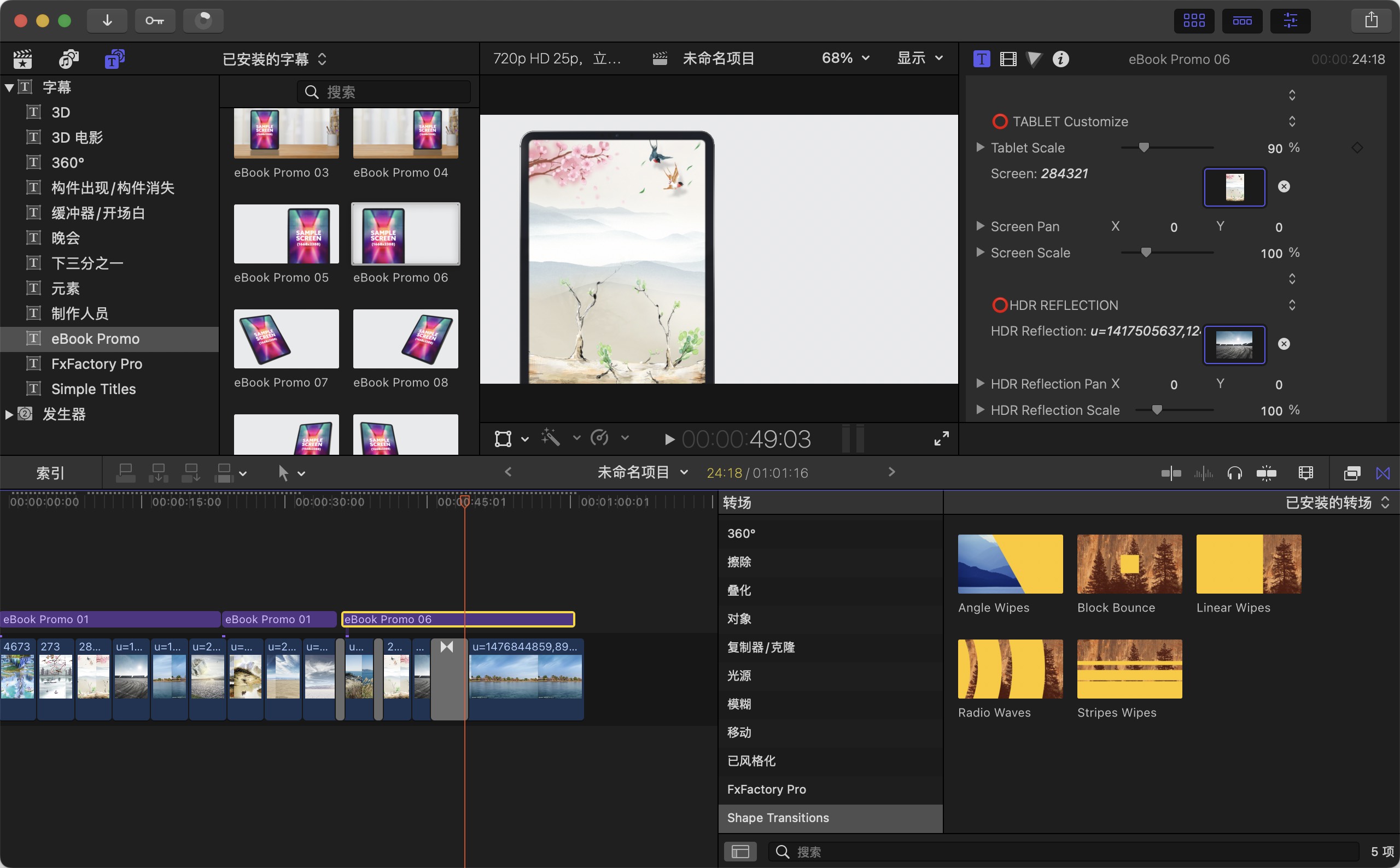Expand the Tablet Scale parameter
This screenshot has height=868, width=1400.
[x=980, y=148]
